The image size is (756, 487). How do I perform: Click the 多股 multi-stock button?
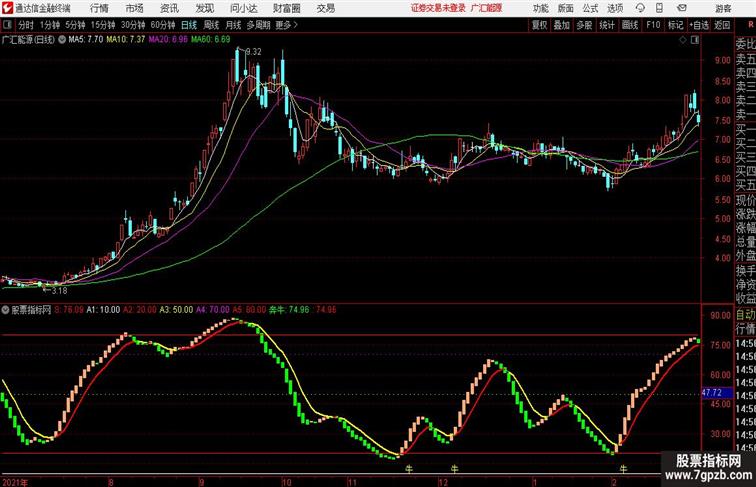tap(584, 25)
